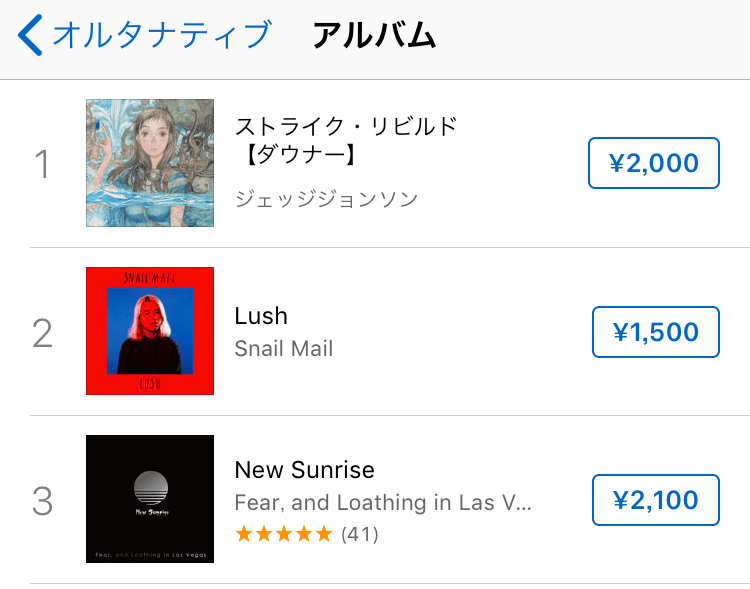Buy ストライク・リビルド album for ¥2,000
Screen dimensions: 750x589
(x=653, y=163)
